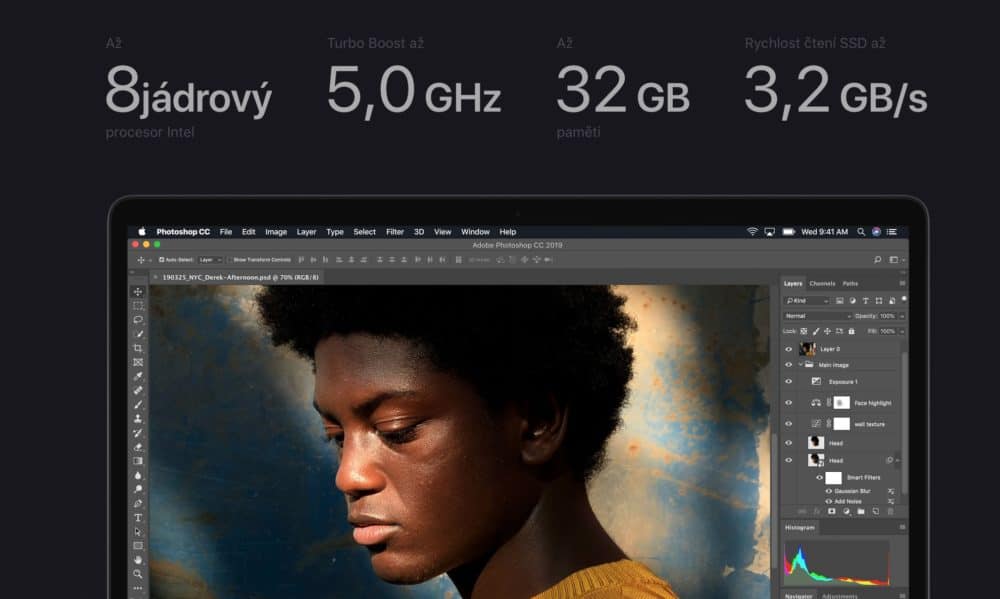Select the History Brush tool

pos(138,433)
